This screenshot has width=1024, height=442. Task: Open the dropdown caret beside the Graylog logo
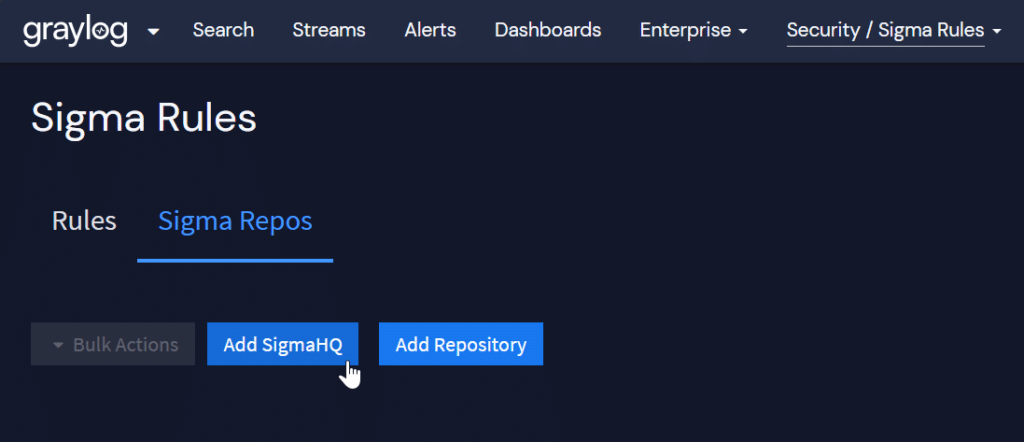click(x=153, y=32)
